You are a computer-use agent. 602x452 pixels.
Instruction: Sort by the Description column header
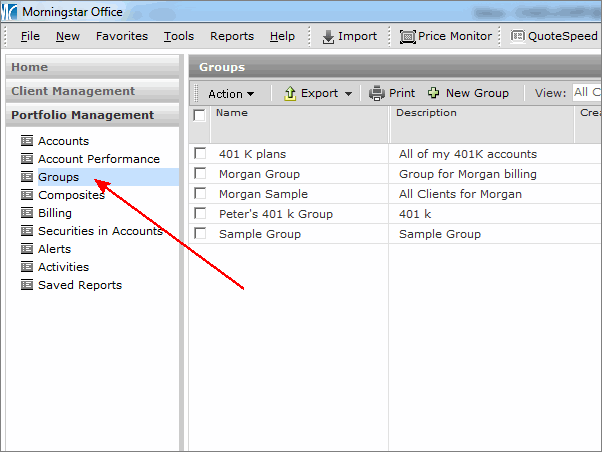(x=426, y=113)
